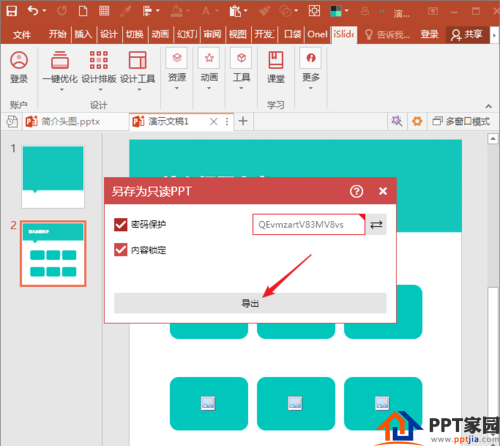Click the 共享 share button
This screenshot has height=446, width=500.
point(467,34)
